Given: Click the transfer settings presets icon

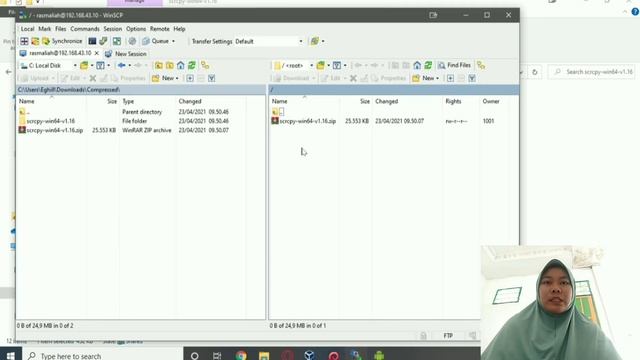Looking at the screenshot, I should click(x=314, y=41).
